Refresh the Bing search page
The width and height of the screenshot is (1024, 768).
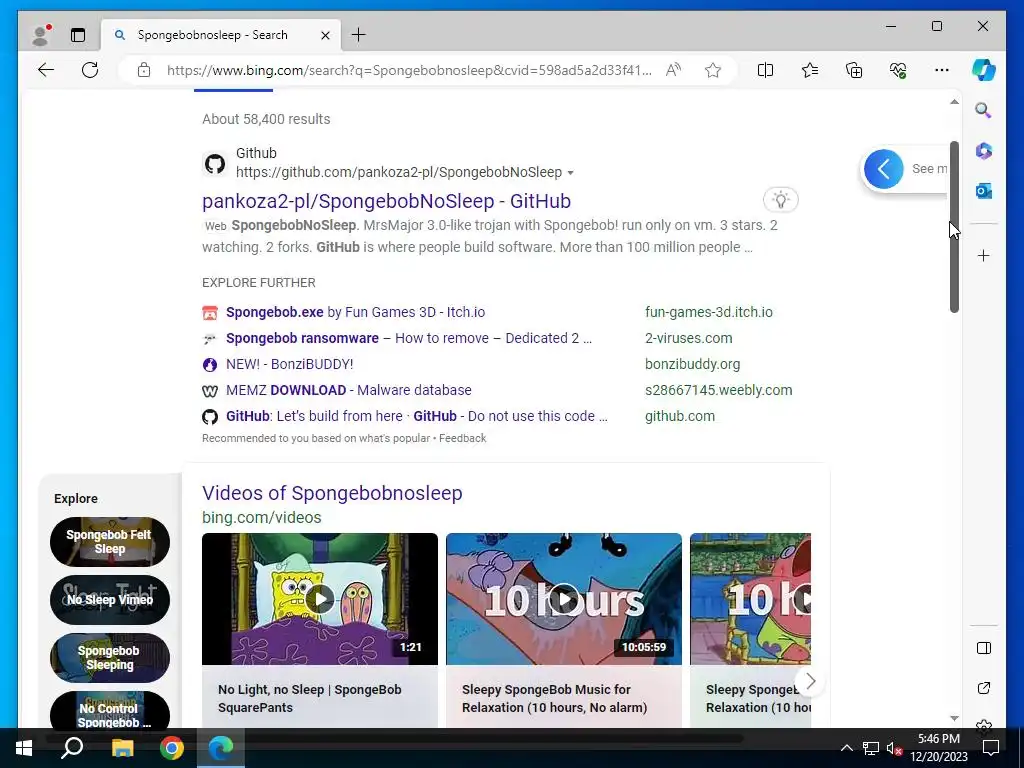[90, 70]
